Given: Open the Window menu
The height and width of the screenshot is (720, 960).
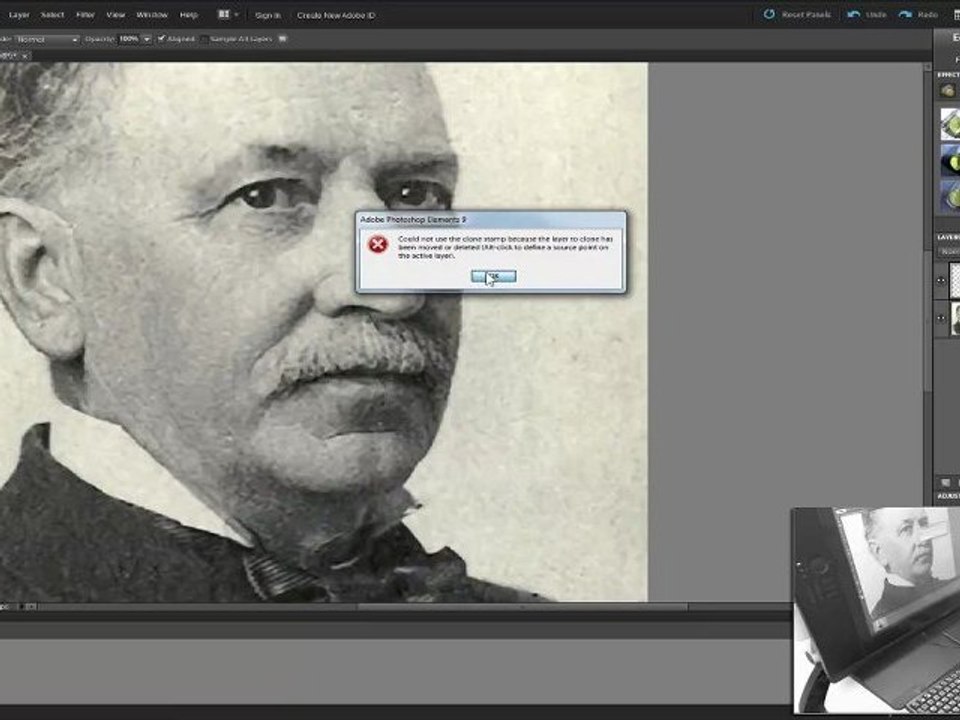Looking at the screenshot, I should 152,15.
